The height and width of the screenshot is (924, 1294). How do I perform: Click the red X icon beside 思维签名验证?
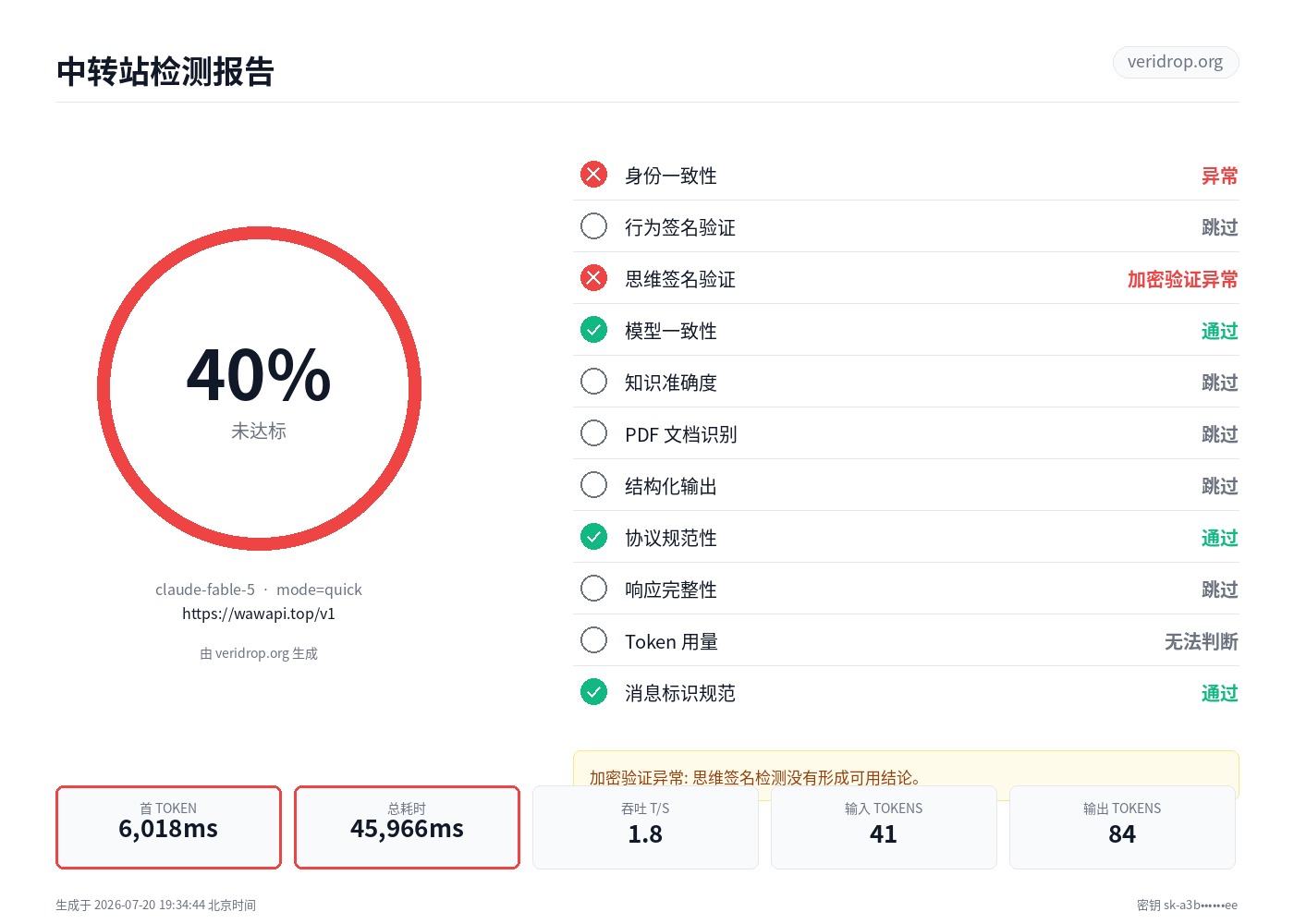(593, 278)
